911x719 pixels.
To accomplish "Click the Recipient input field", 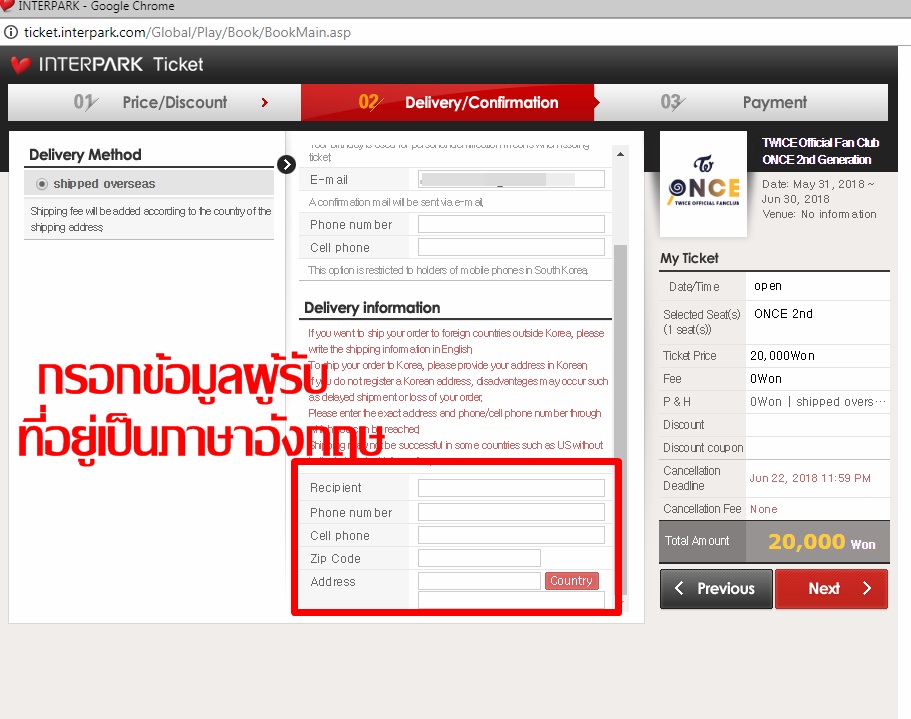I will pos(511,488).
